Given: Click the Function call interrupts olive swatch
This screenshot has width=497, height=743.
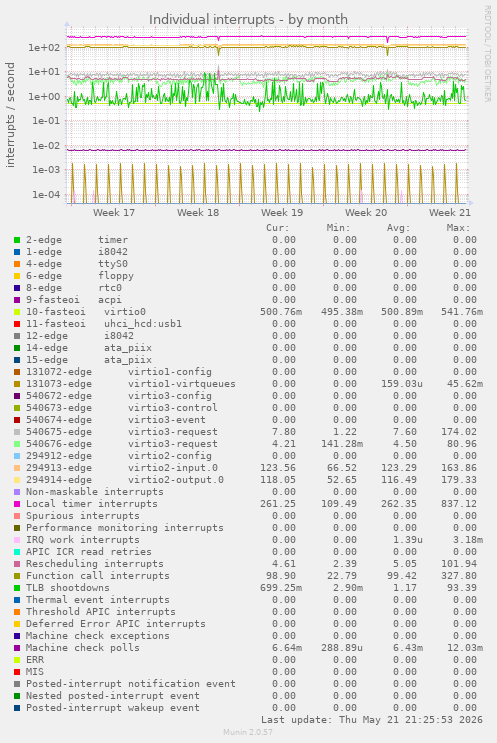Looking at the screenshot, I should 17,576.
